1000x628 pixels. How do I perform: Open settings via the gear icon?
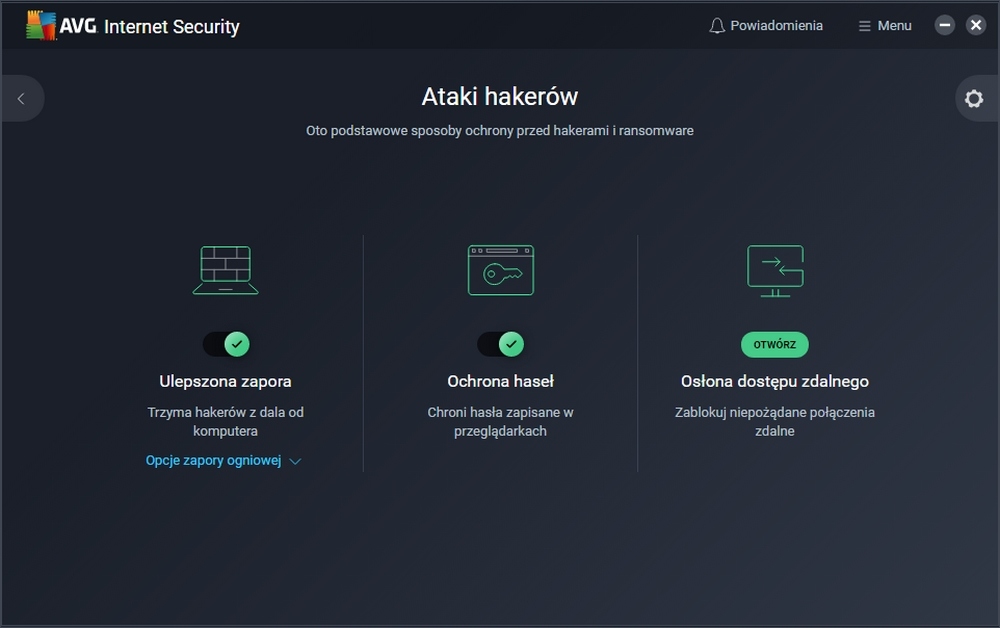point(974,99)
